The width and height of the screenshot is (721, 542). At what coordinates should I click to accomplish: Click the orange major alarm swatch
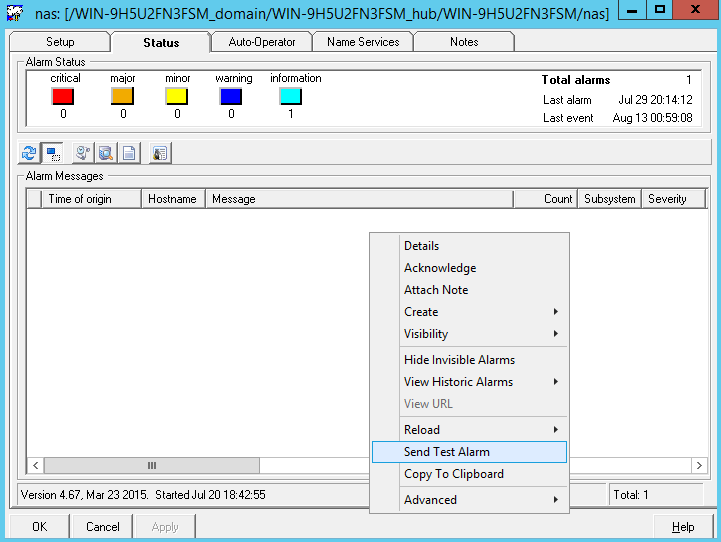click(x=122, y=97)
